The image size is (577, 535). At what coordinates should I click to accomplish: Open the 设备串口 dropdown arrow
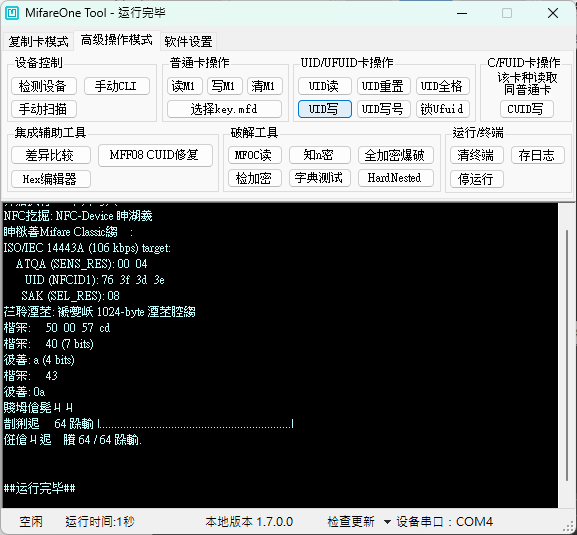(387, 522)
